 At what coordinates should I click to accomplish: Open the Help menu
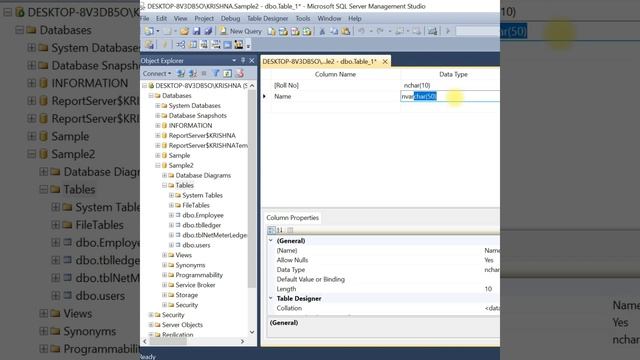tap(355, 18)
